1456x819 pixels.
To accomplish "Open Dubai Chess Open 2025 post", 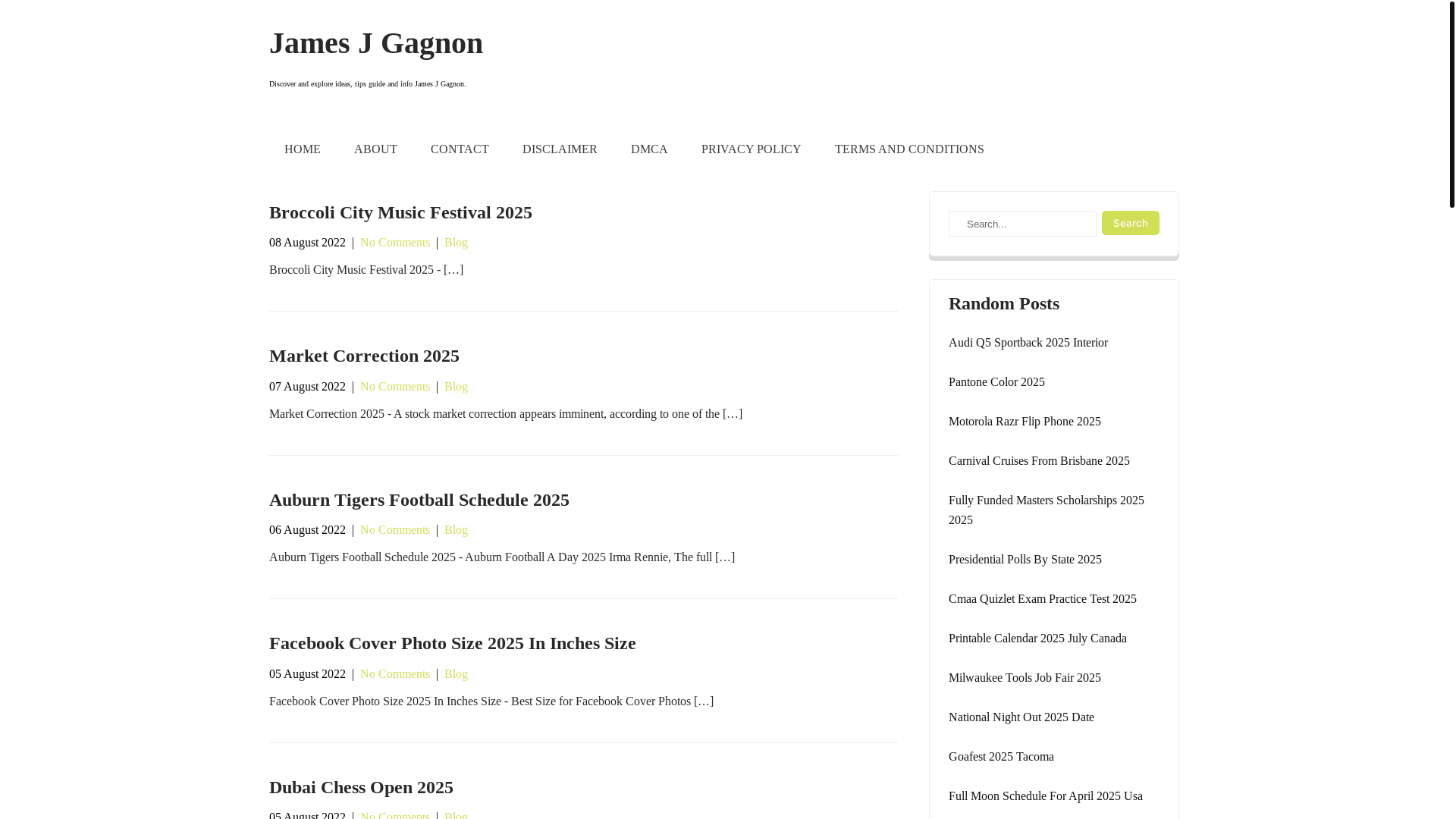I will (x=361, y=787).
